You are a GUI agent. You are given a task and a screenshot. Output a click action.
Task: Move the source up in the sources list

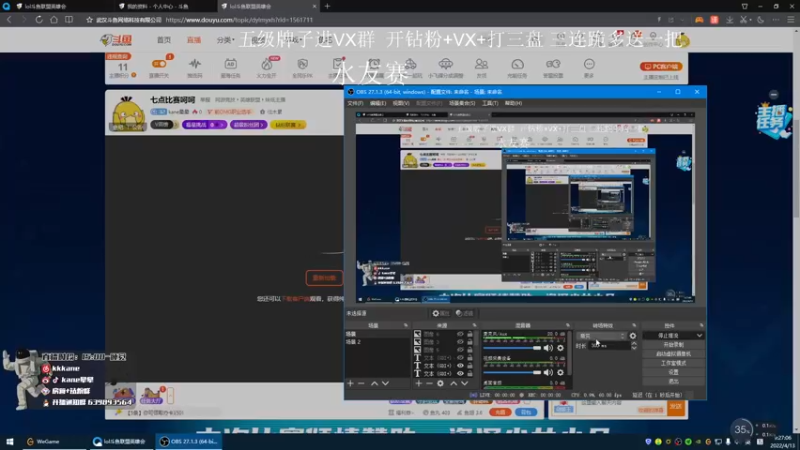[x=454, y=383]
